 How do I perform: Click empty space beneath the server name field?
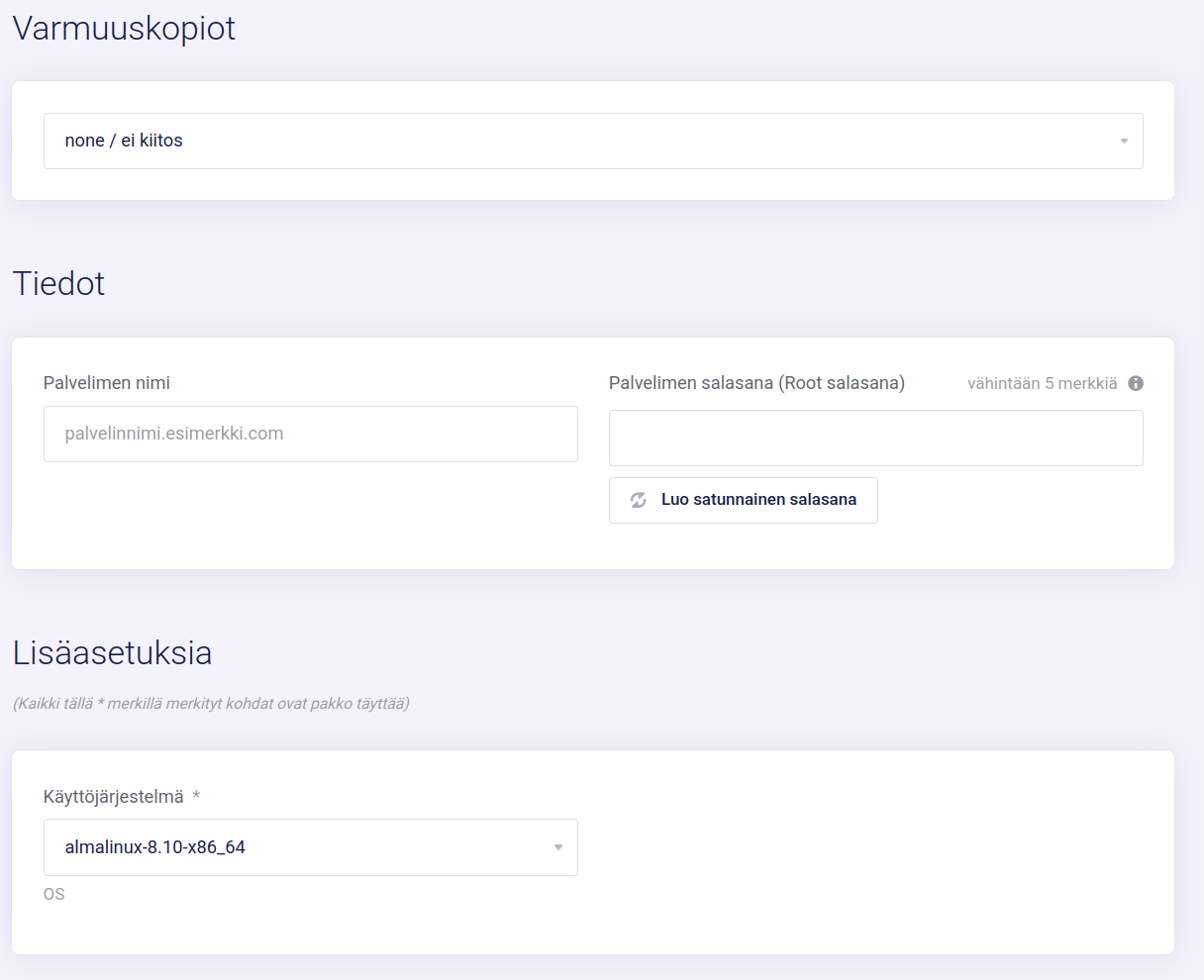pyautogui.click(x=310, y=515)
